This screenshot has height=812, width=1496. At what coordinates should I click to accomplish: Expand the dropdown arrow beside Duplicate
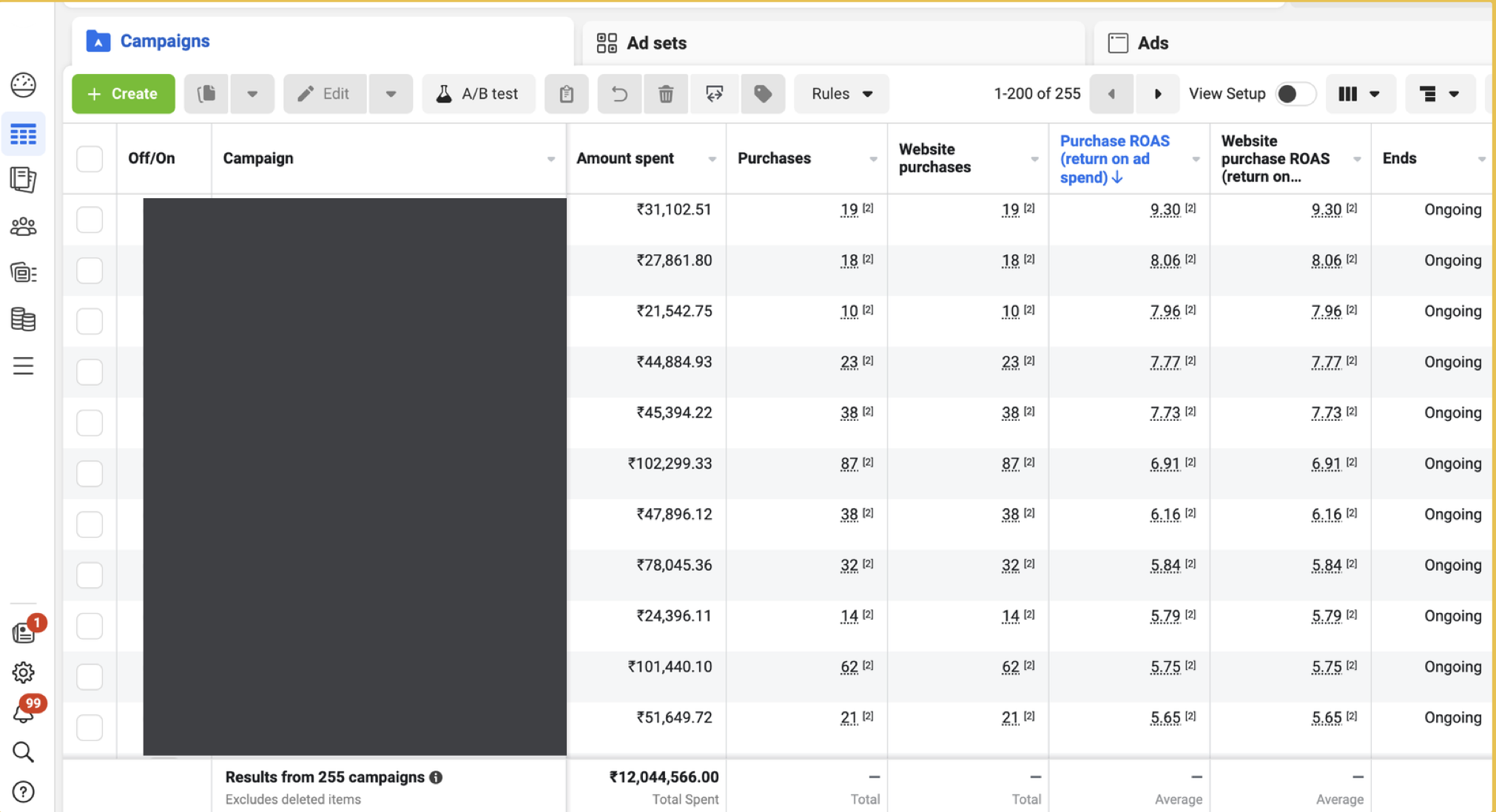(x=252, y=94)
